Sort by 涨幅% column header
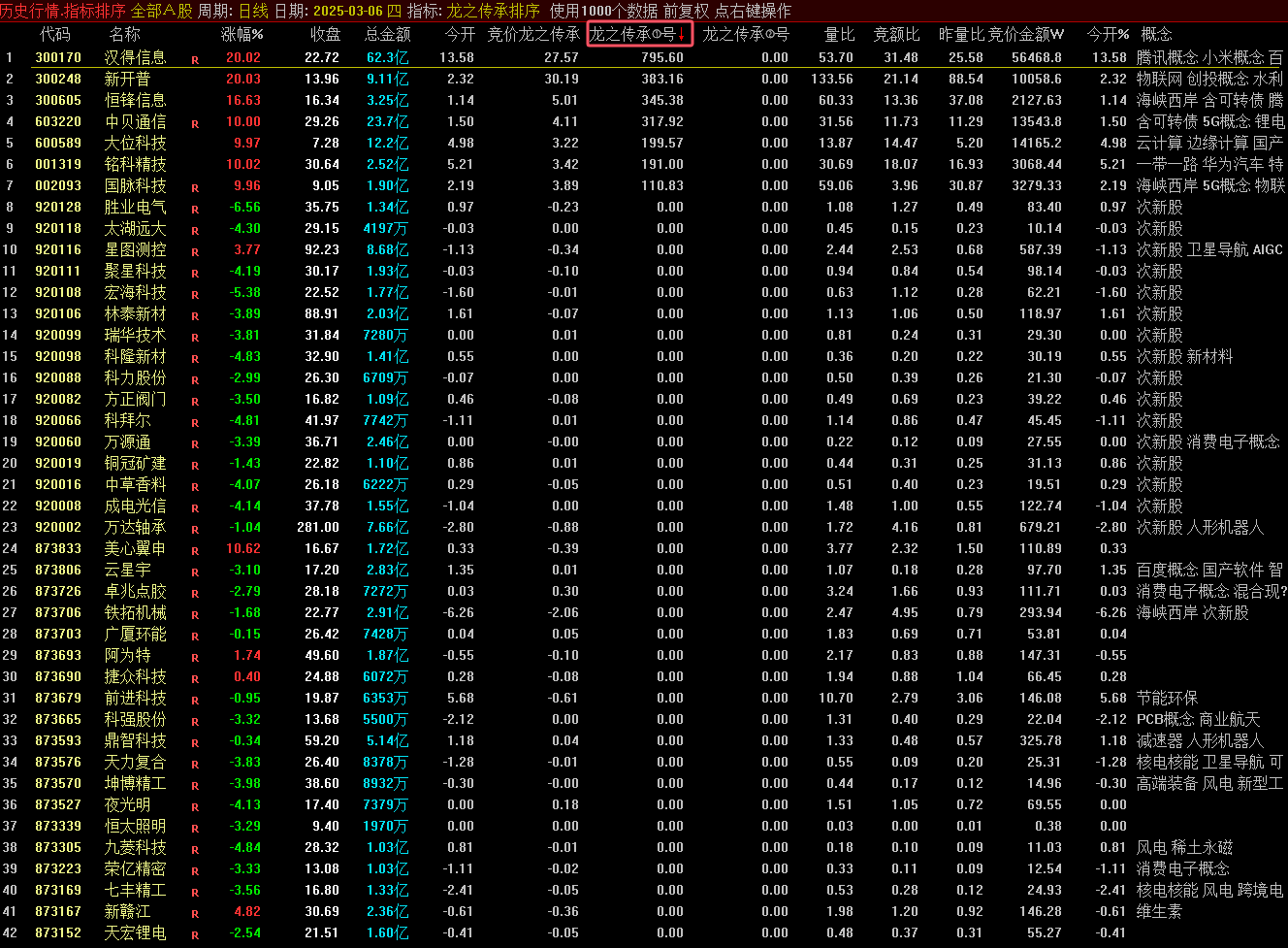 (x=242, y=34)
